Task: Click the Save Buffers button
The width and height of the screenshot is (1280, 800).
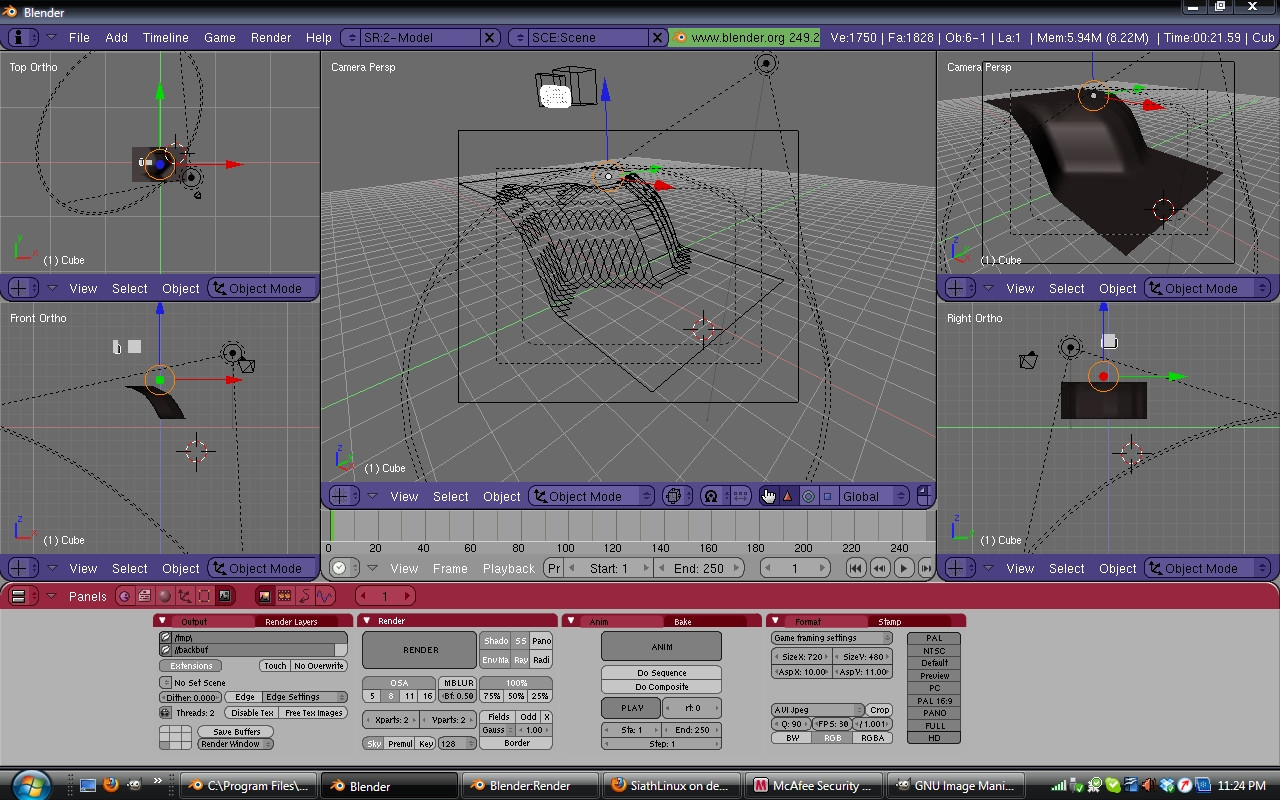Action: coord(236,732)
